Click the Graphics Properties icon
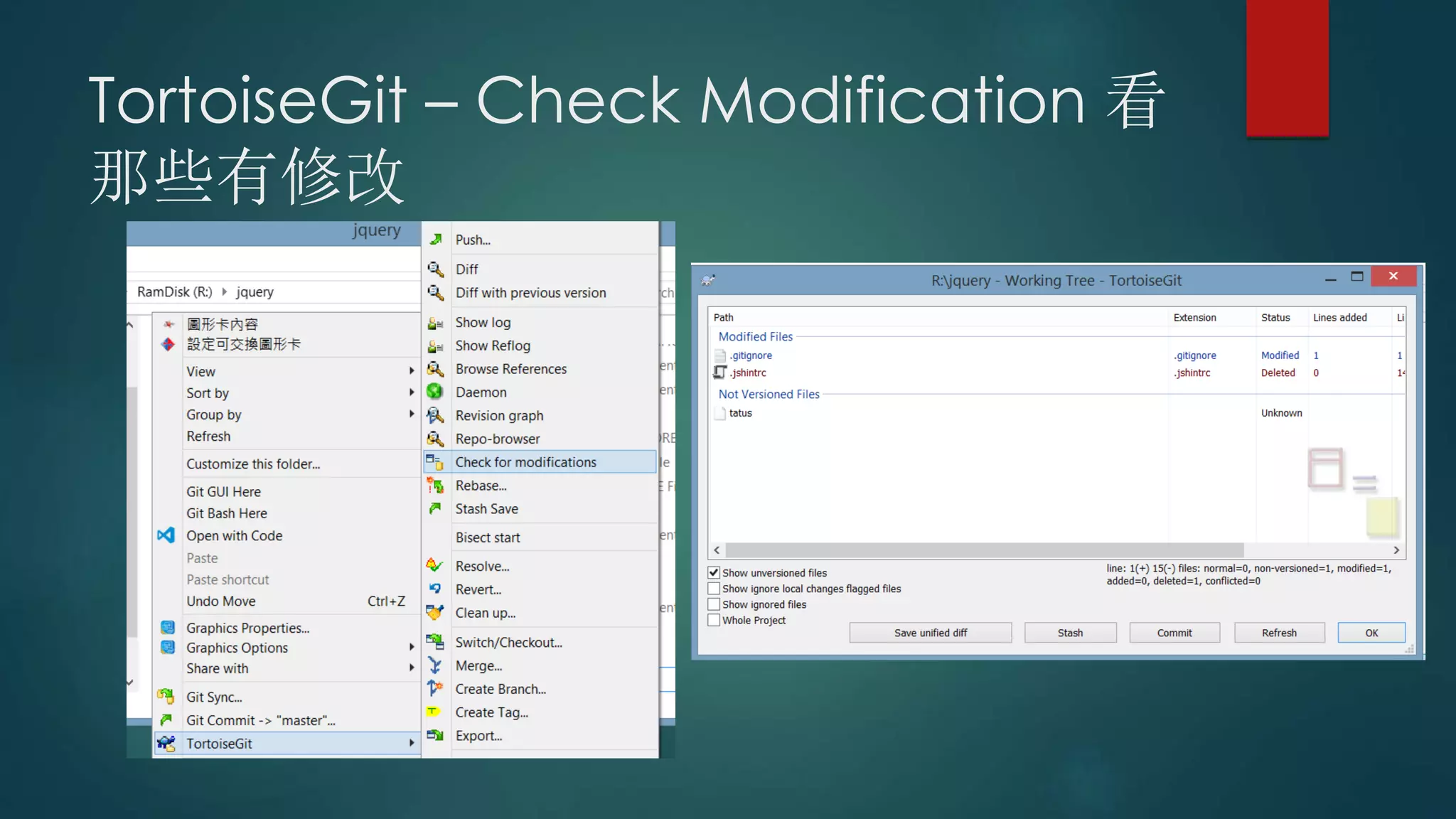The width and height of the screenshot is (1456, 819). click(168, 627)
